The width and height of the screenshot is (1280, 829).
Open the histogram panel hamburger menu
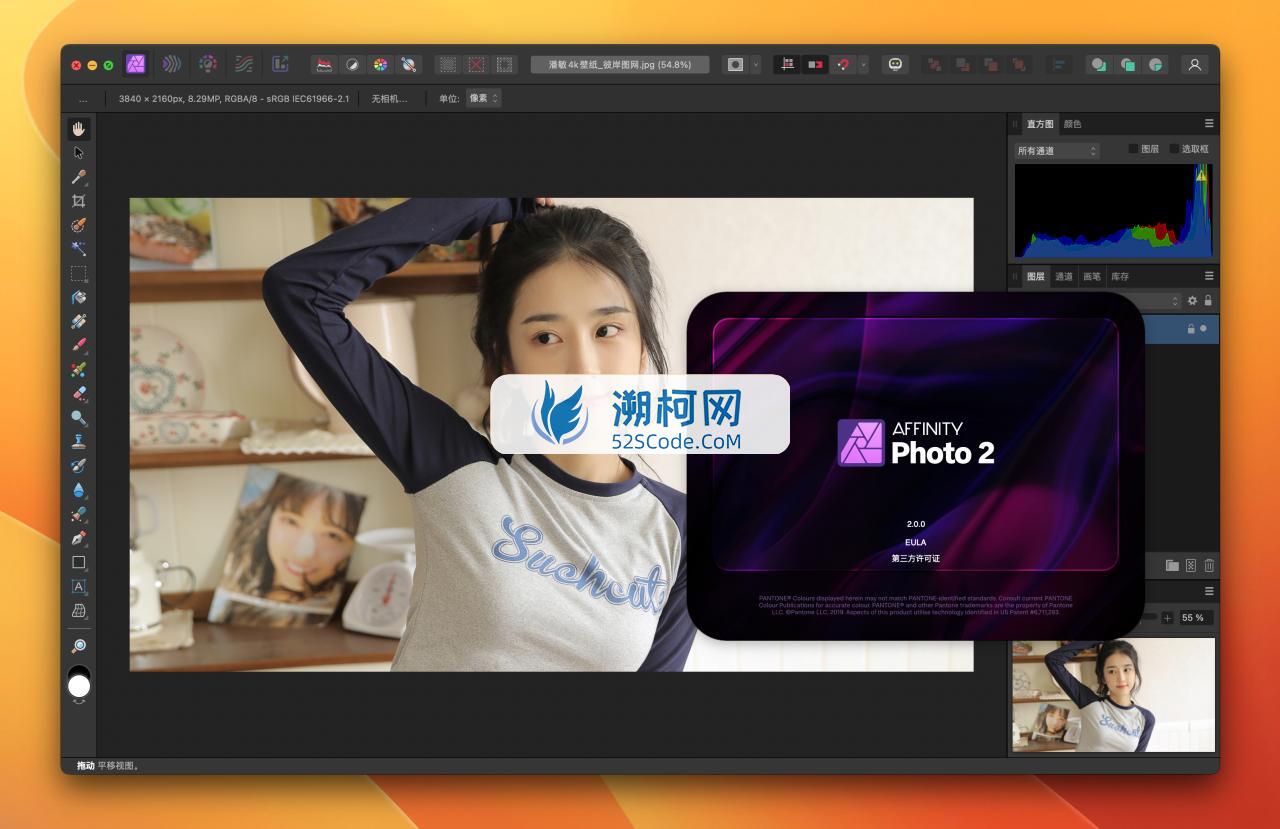coord(1208,124)
